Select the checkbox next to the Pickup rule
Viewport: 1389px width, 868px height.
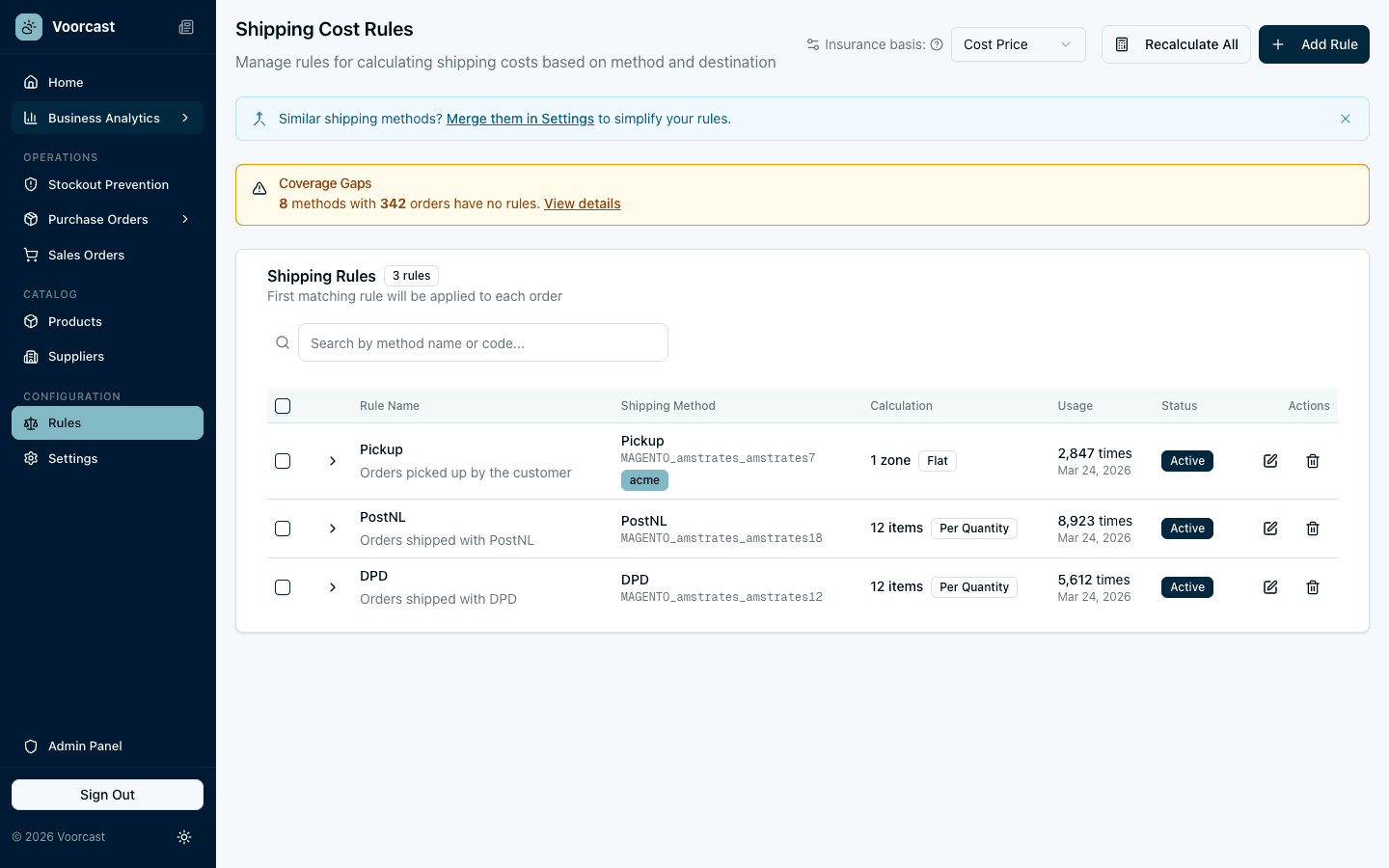coord(283,461)
